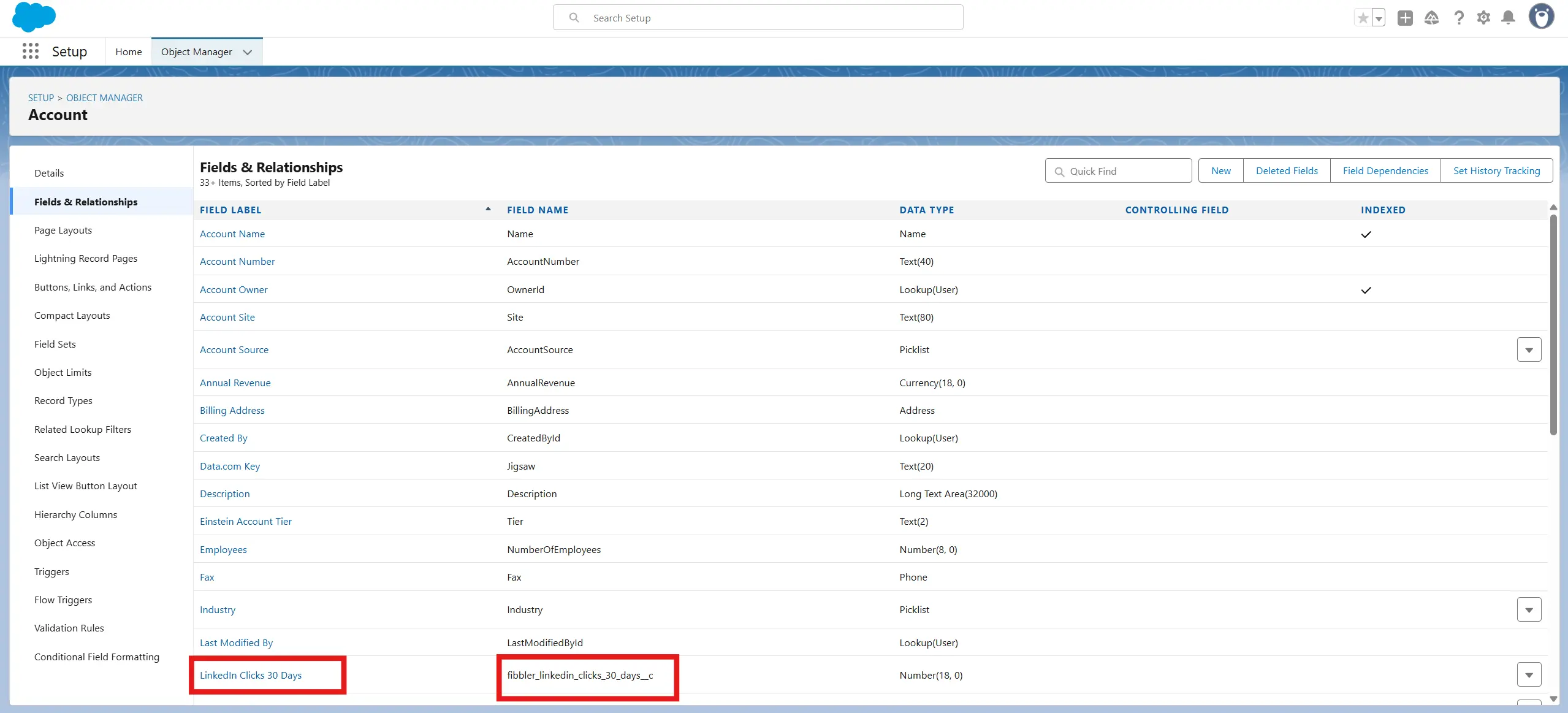Image resolution: width=1568 pixels, height=713 pixels.
Task: Click into the Quick Find field
Action: pyautogui.click(x=1125, y=172)
